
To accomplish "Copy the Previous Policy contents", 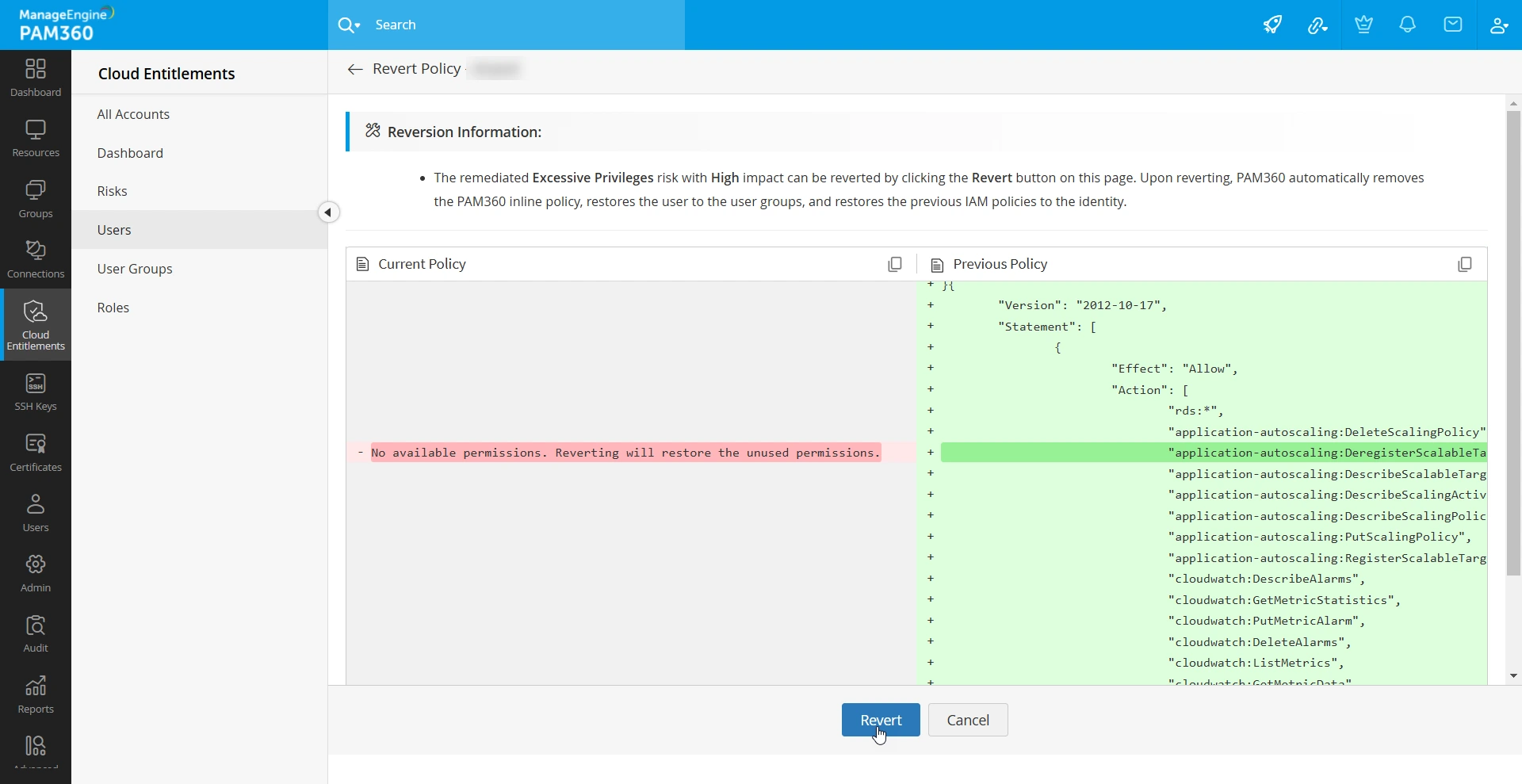I will 1465,264.
